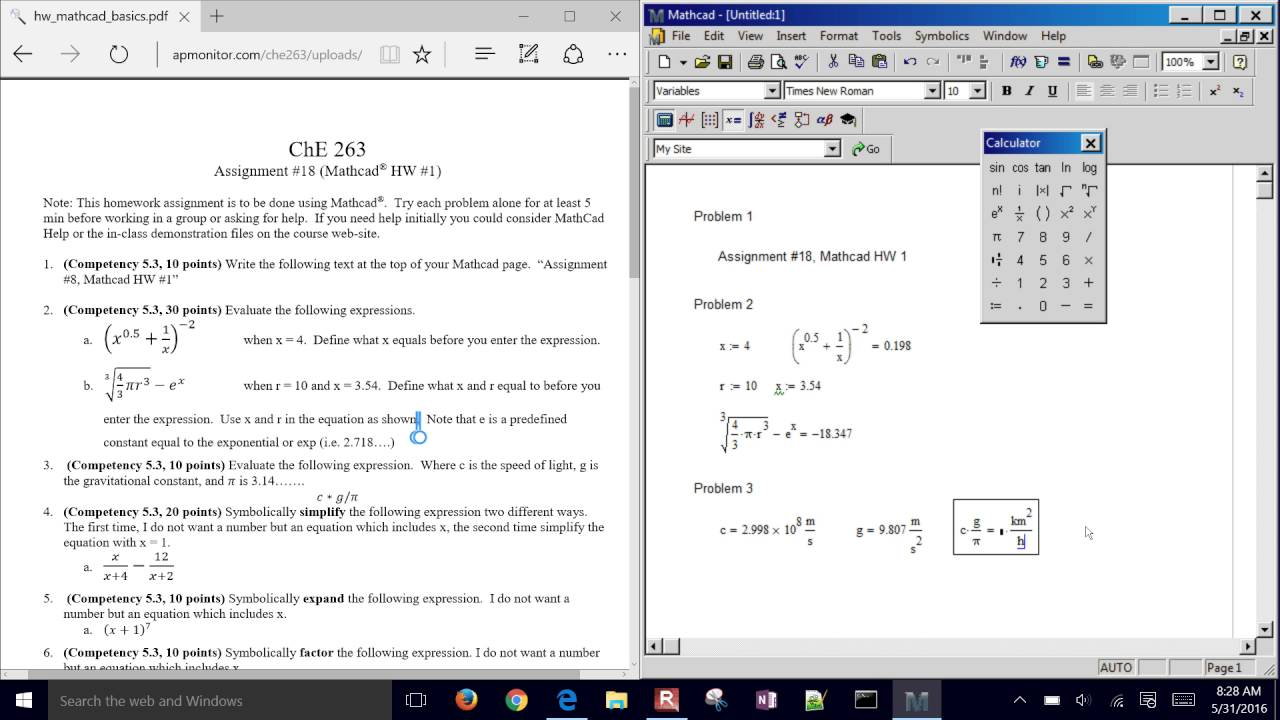The height and width of the screenshot is (720, 1280).
Task: Open the Symbolic keyword toolbar graduation cap
Action: [848, 120]
